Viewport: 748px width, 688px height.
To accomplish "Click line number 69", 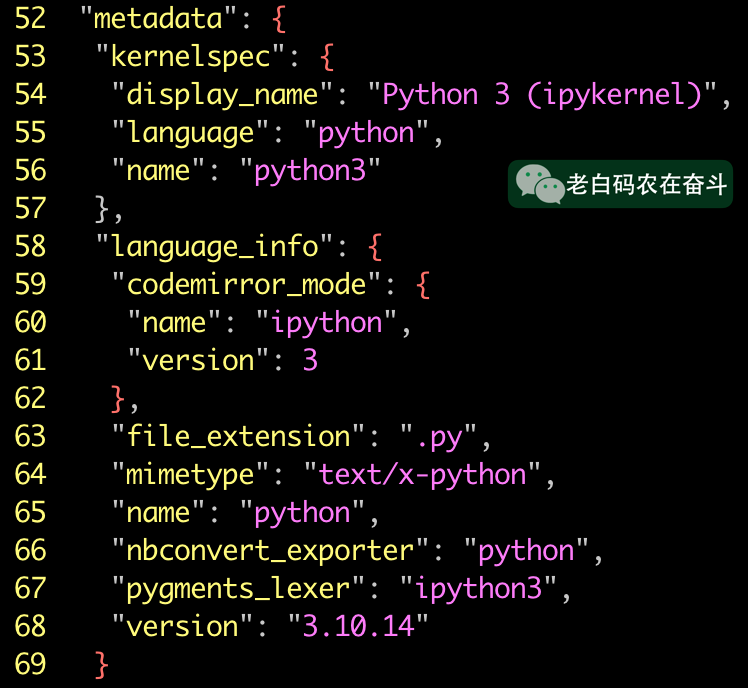I will coord(31,664).
